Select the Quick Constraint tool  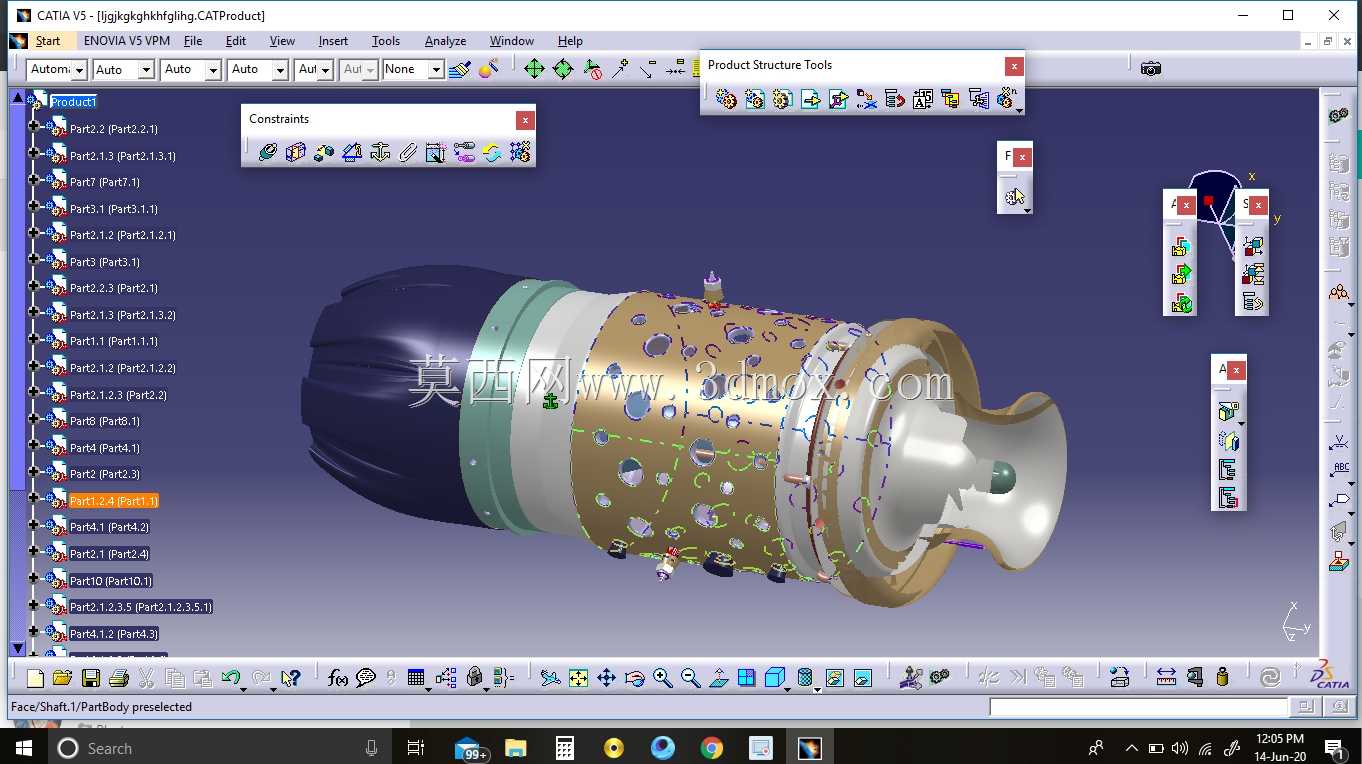(x=435, y=152)
